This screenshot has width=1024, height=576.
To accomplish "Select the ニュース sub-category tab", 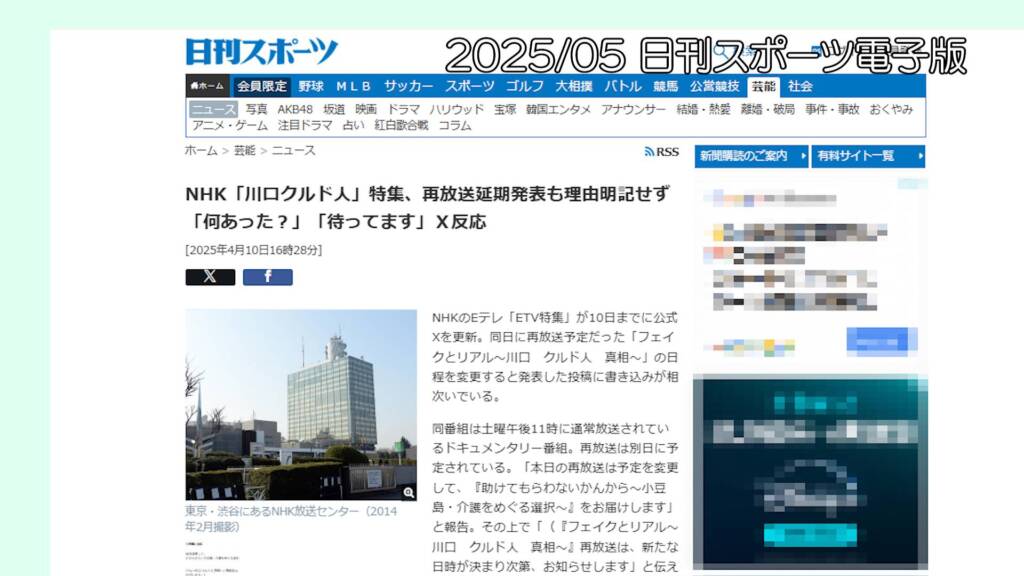I will (213, 109).
